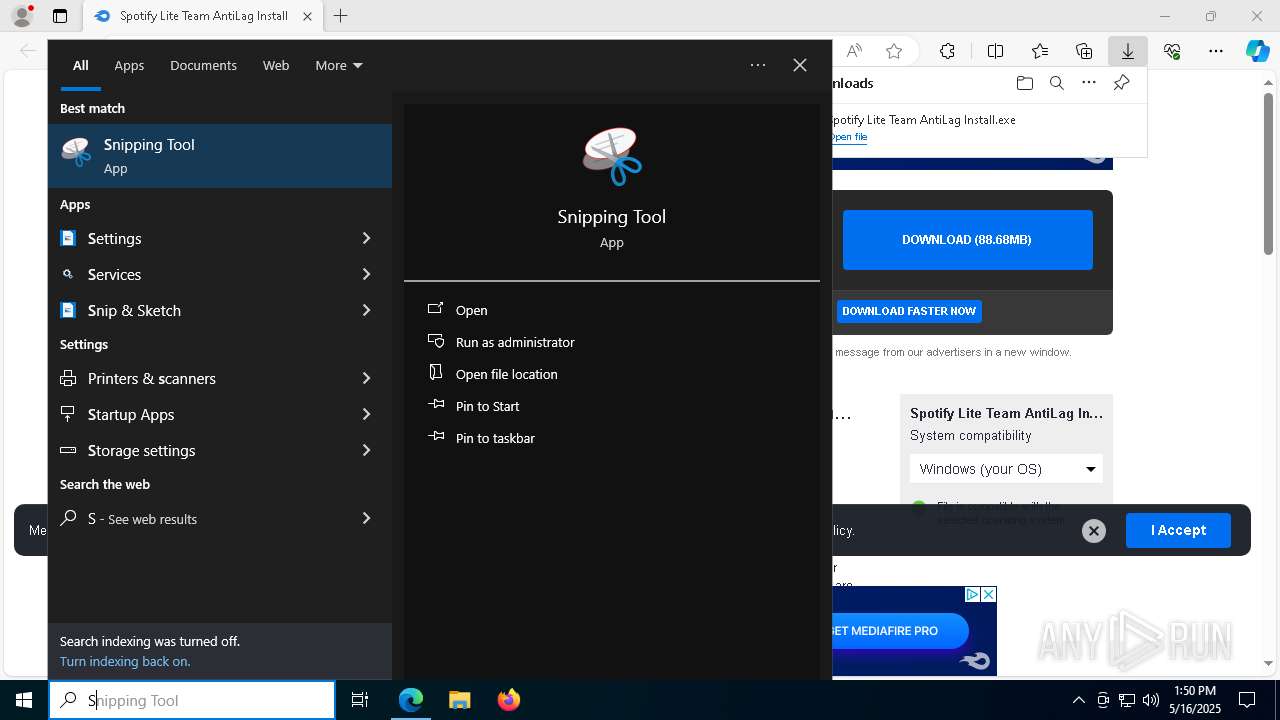
Task: Open the More filter dropdown
Action: point(339,65)
